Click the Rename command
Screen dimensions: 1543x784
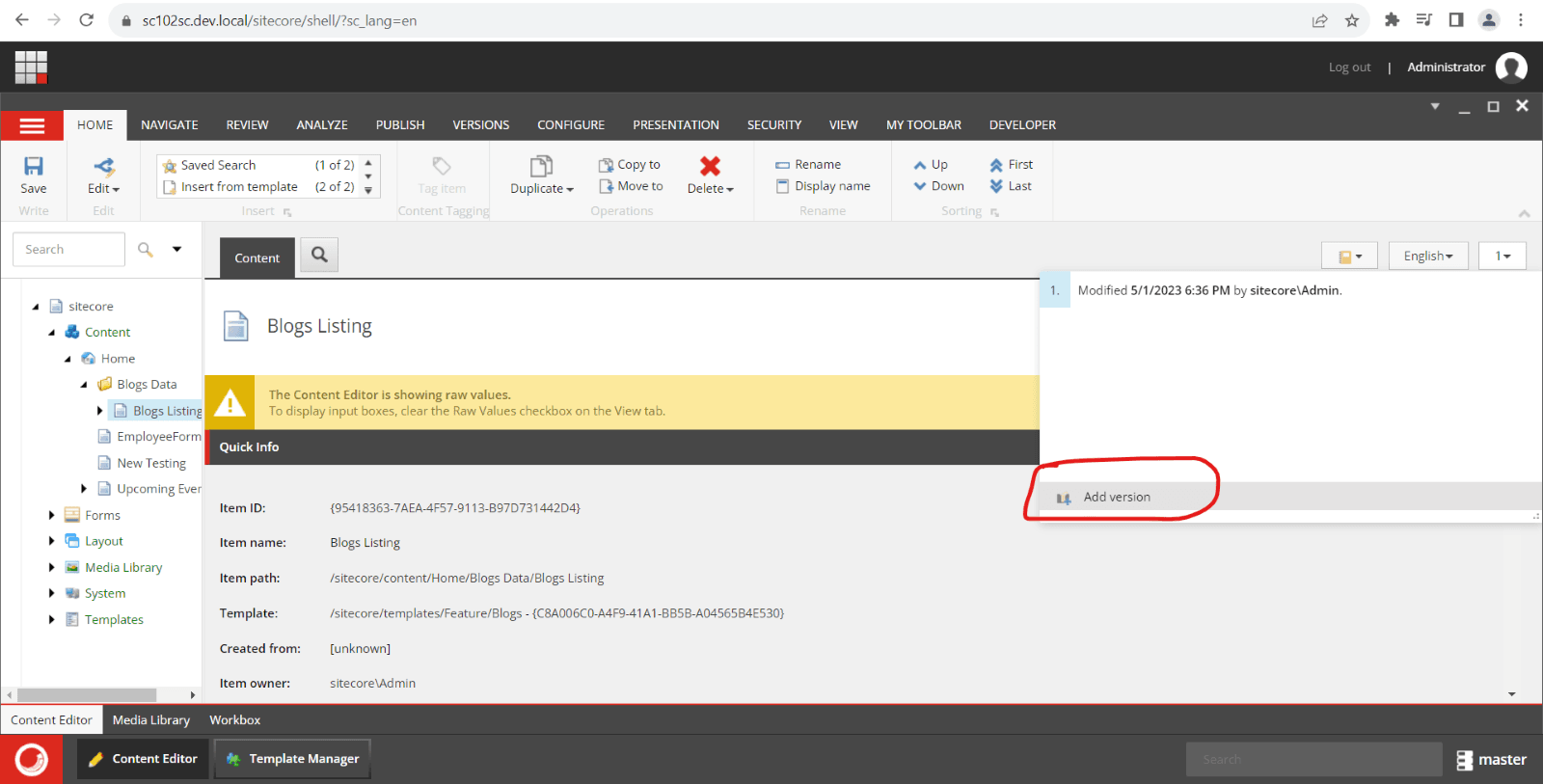tap(808, 165)
